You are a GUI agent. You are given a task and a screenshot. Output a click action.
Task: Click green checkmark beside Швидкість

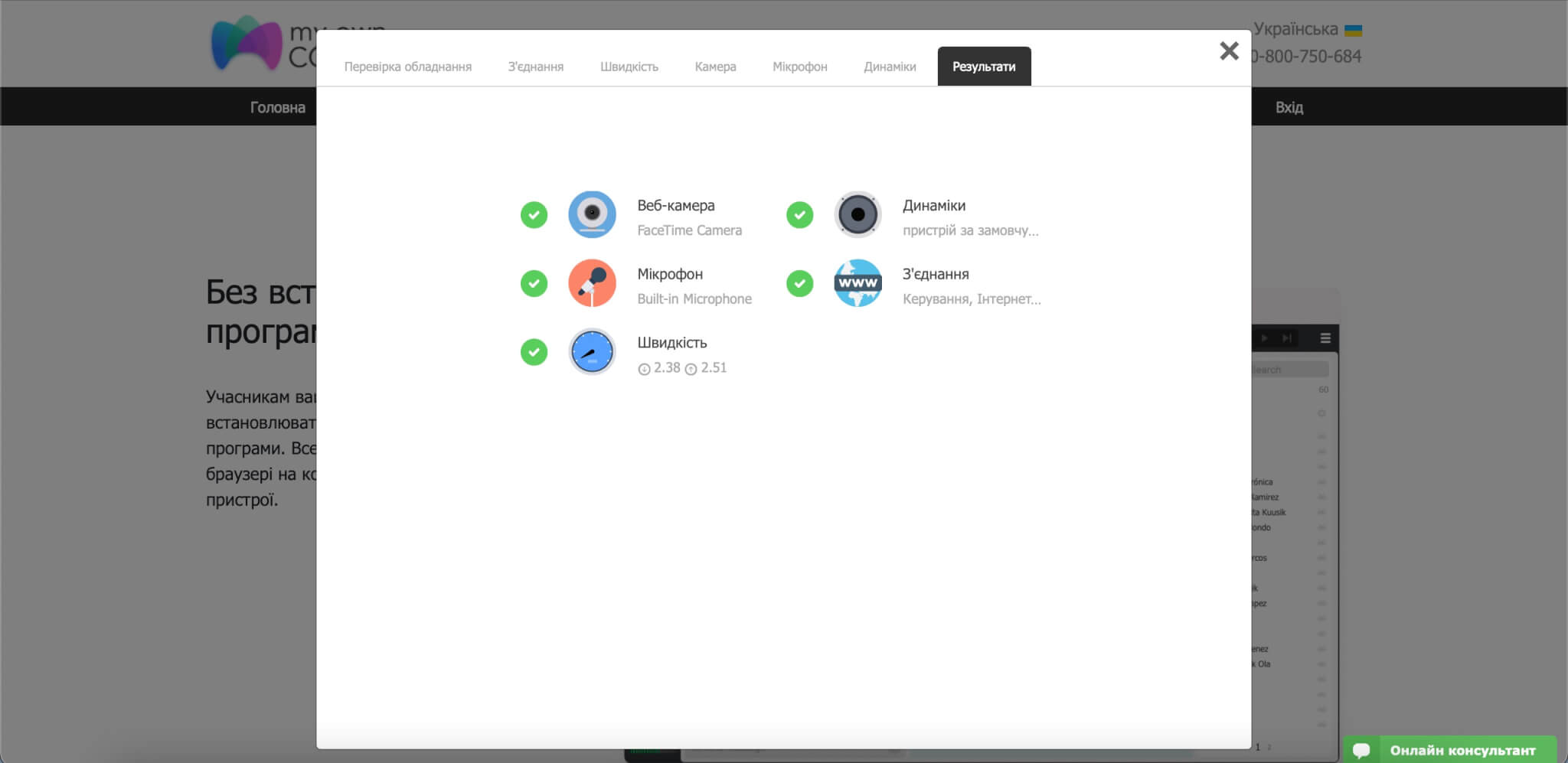point(534,352)
